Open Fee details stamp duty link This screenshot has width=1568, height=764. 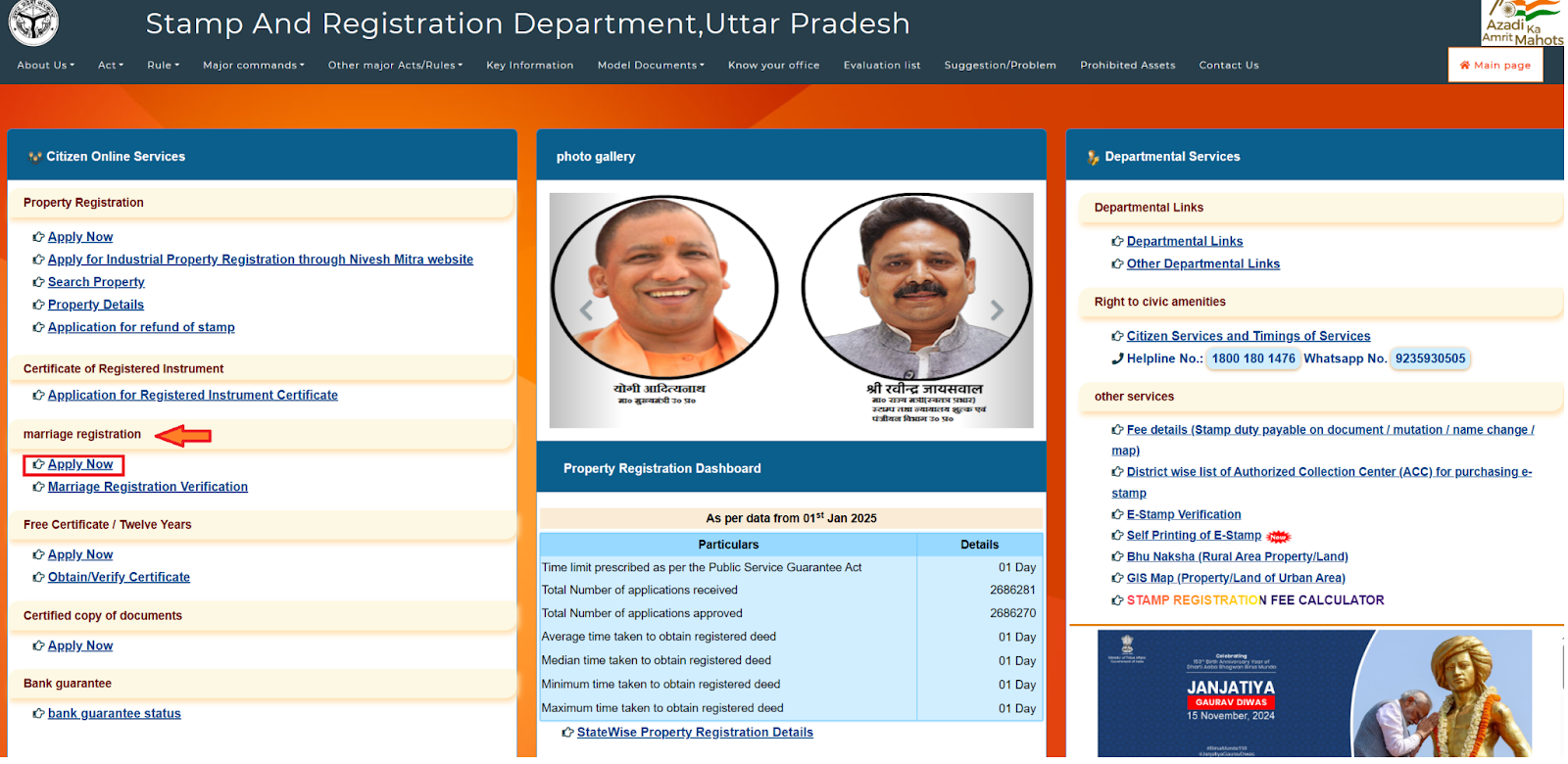click(1323, 440)
